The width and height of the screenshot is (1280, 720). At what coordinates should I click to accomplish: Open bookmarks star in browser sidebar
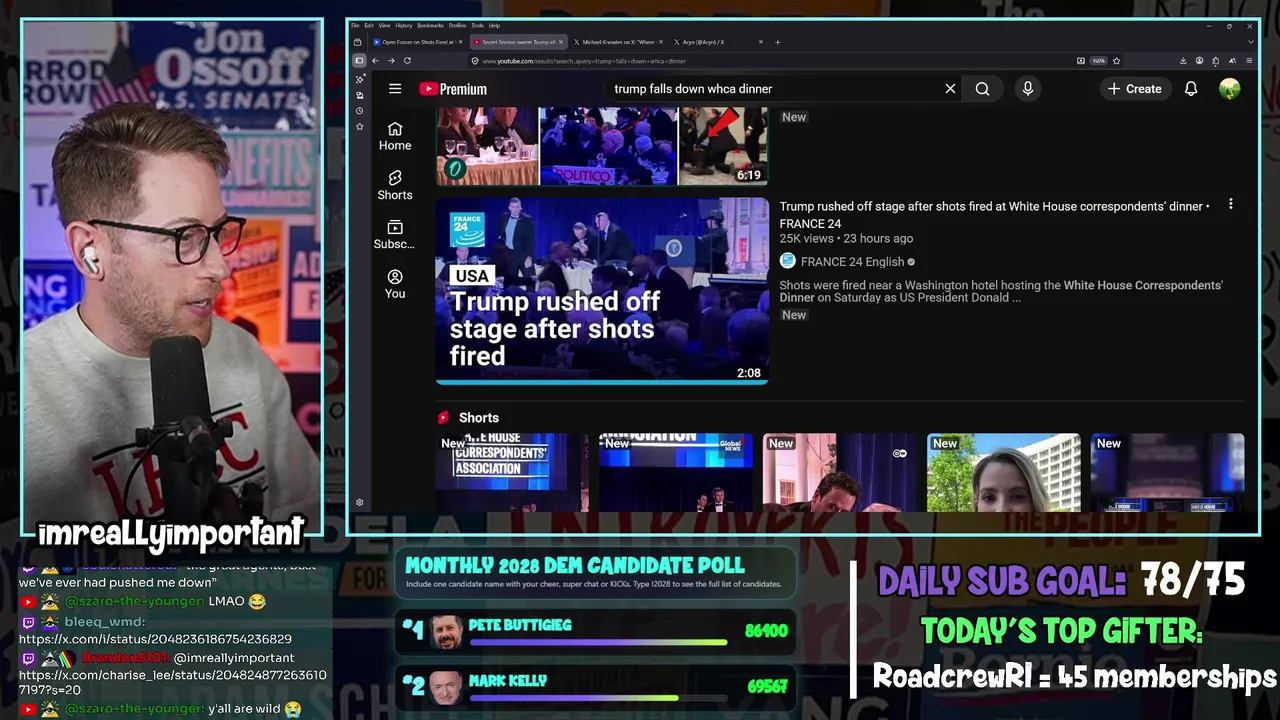[x=360, y=126]
